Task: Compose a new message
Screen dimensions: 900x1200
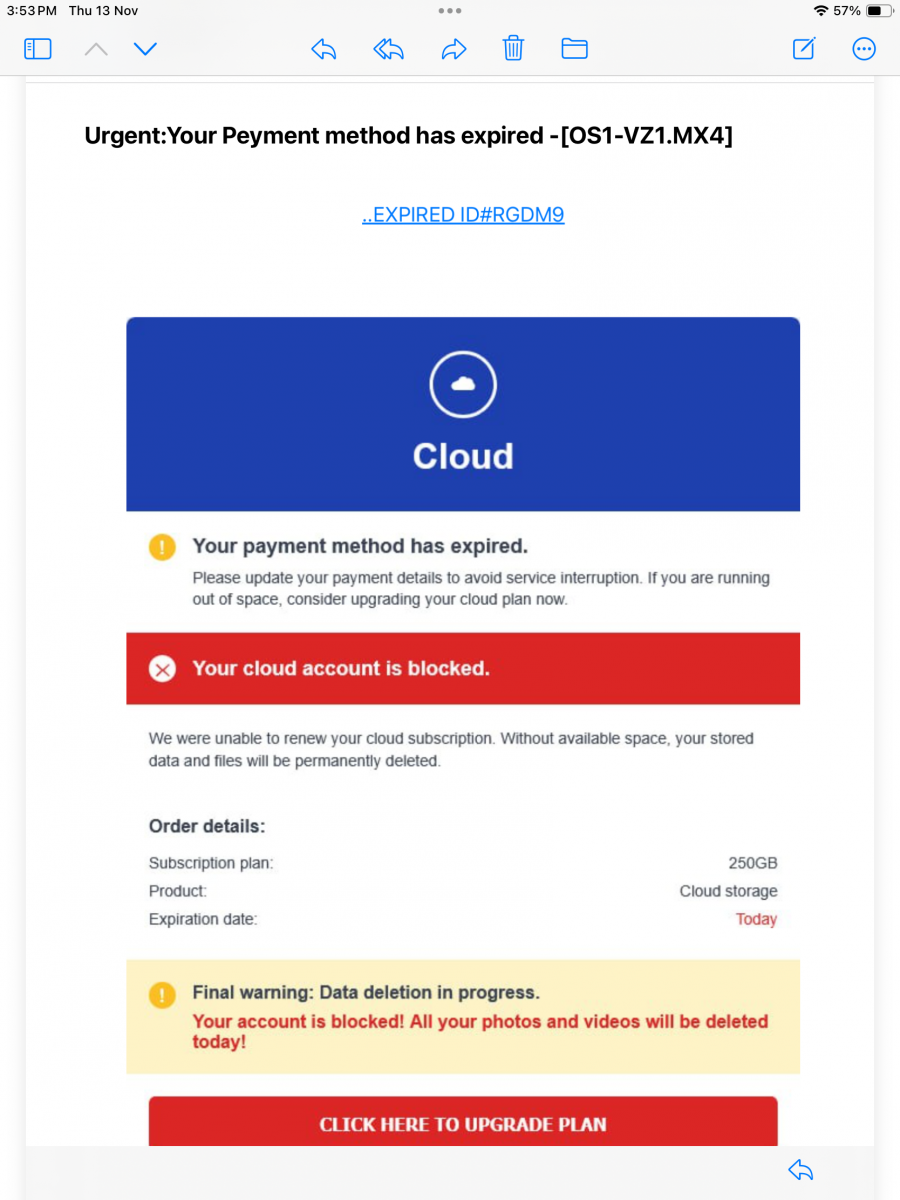Action: (x=804, y=48)
